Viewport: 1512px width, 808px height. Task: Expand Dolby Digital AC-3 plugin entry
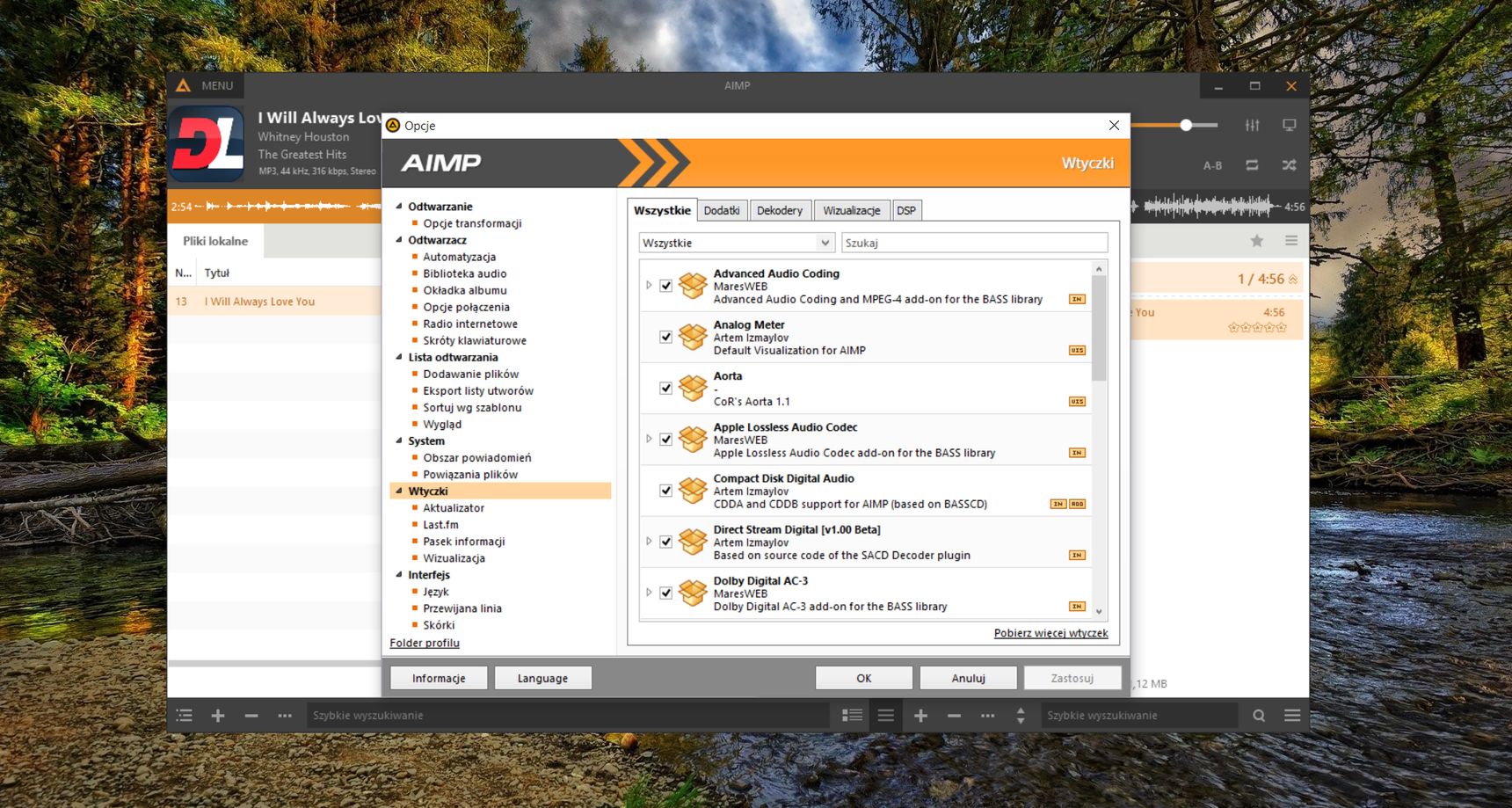pos(649,593)
